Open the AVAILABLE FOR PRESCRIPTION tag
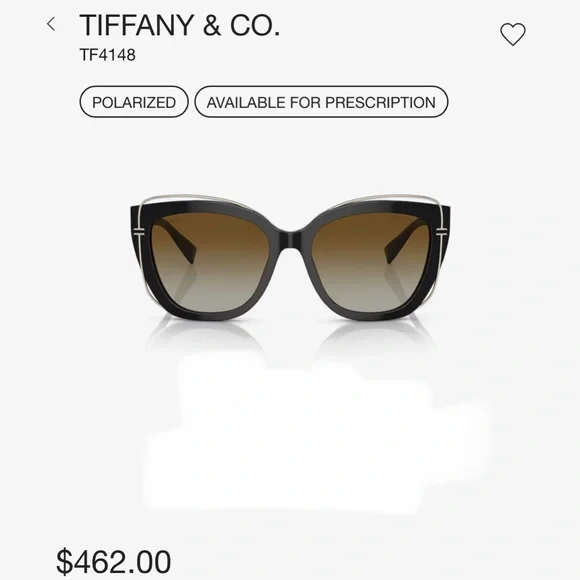The image size is (580, 580). coord(321,102)
